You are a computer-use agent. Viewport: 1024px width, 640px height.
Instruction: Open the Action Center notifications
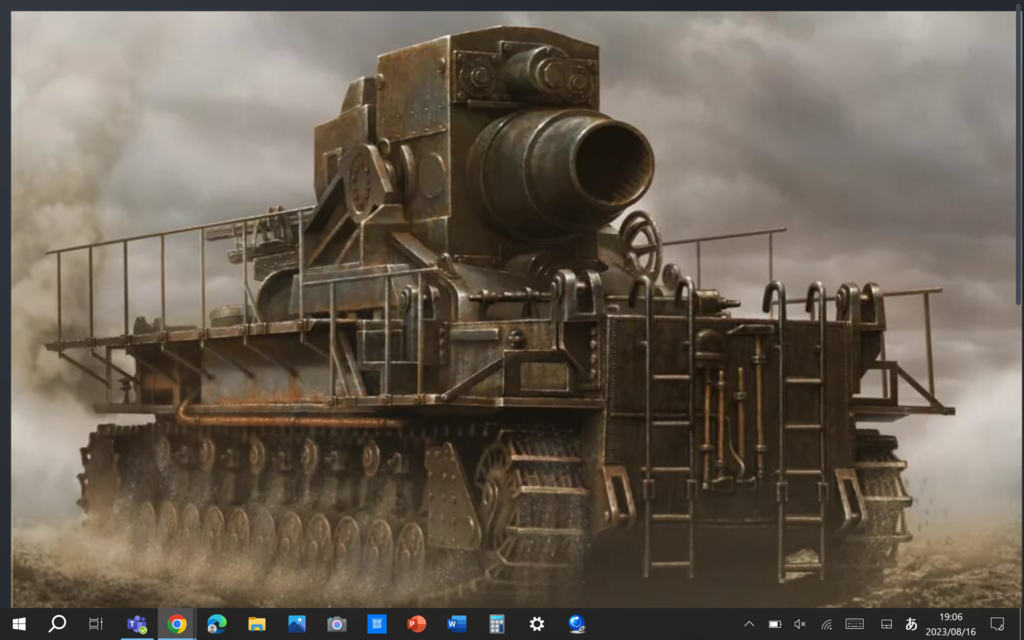coord(997,624)
